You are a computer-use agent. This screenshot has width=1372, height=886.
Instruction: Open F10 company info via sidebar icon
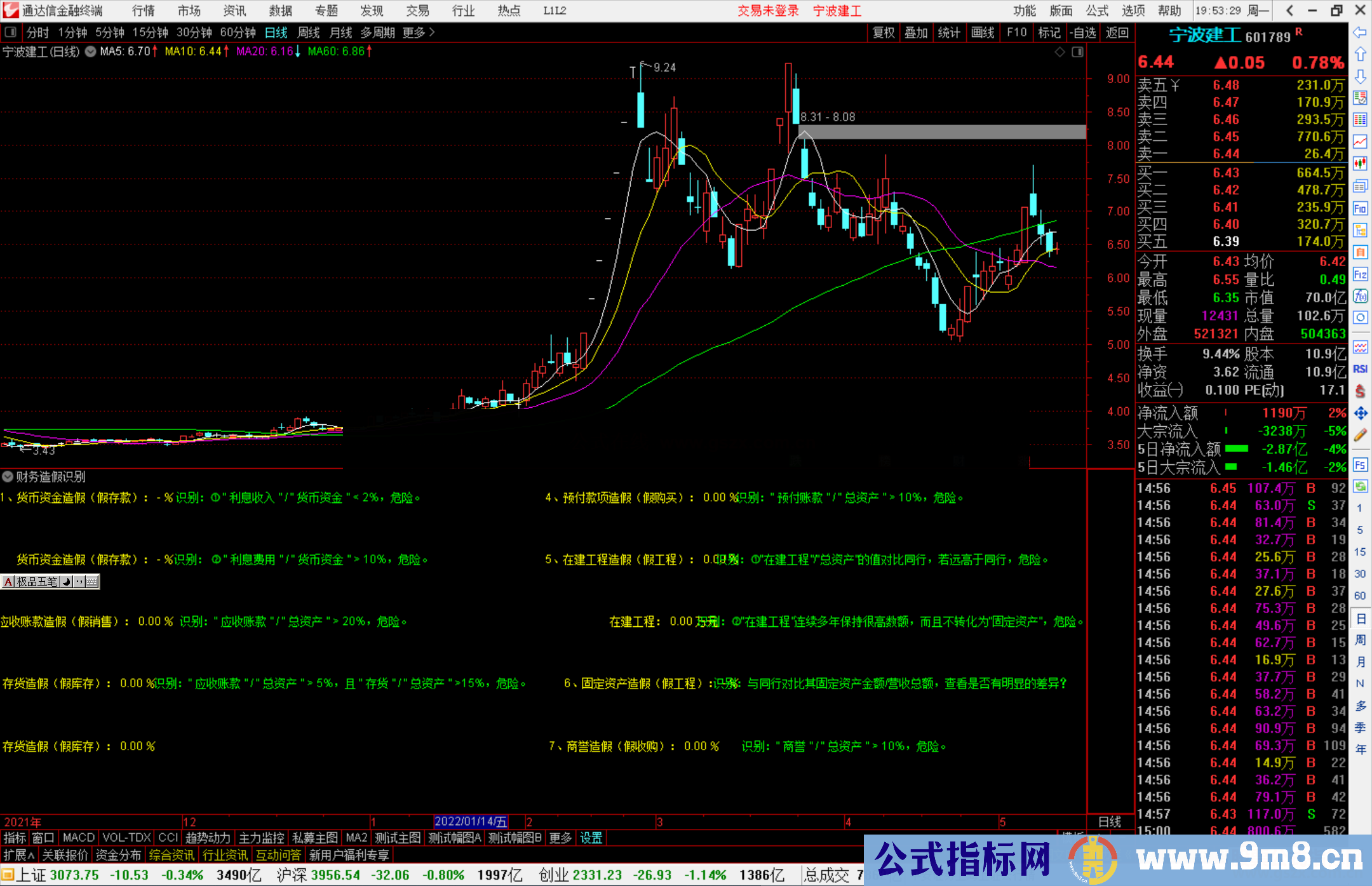(x=1361, y=208)
